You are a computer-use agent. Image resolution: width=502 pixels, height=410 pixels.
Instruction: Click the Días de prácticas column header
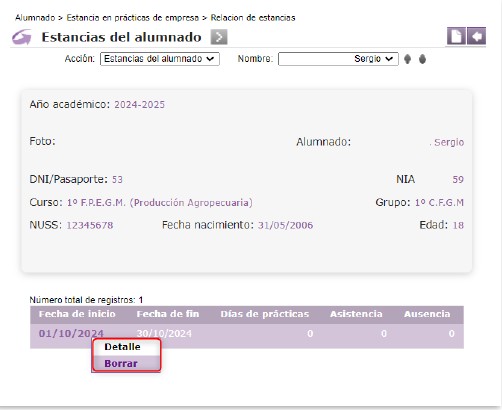(265, 314)
